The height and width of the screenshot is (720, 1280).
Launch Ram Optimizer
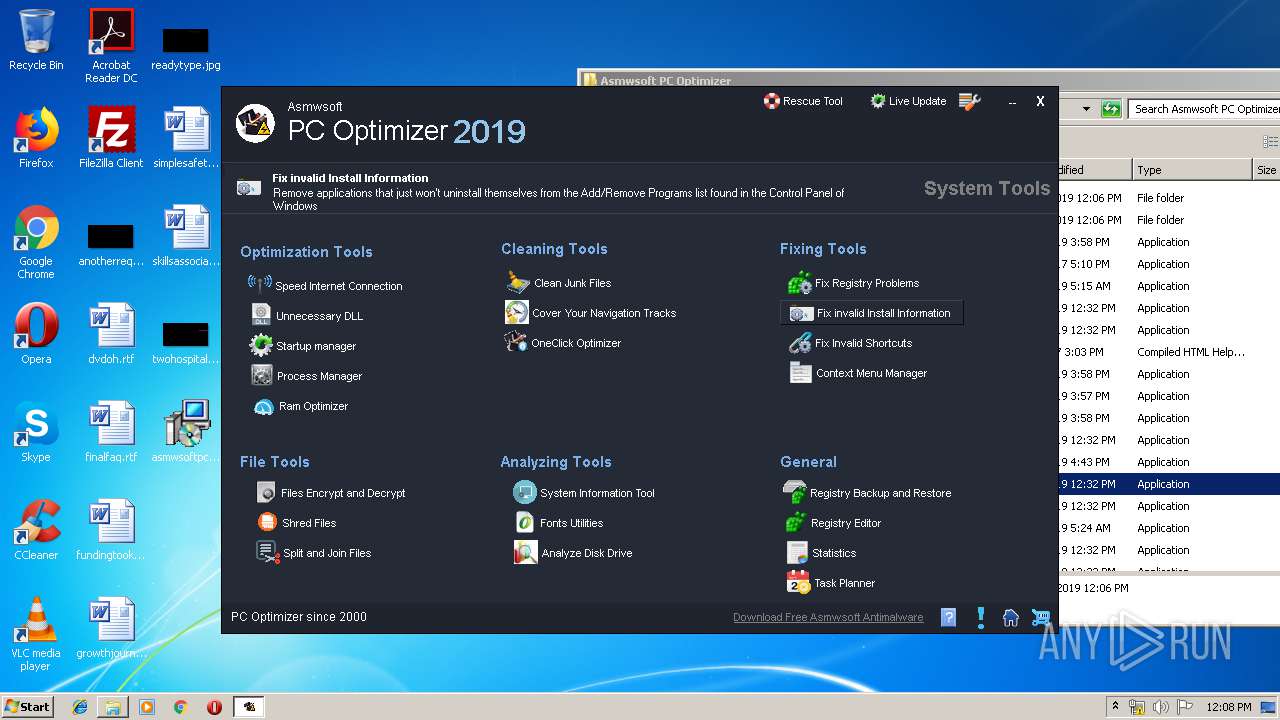click(300, 406)
